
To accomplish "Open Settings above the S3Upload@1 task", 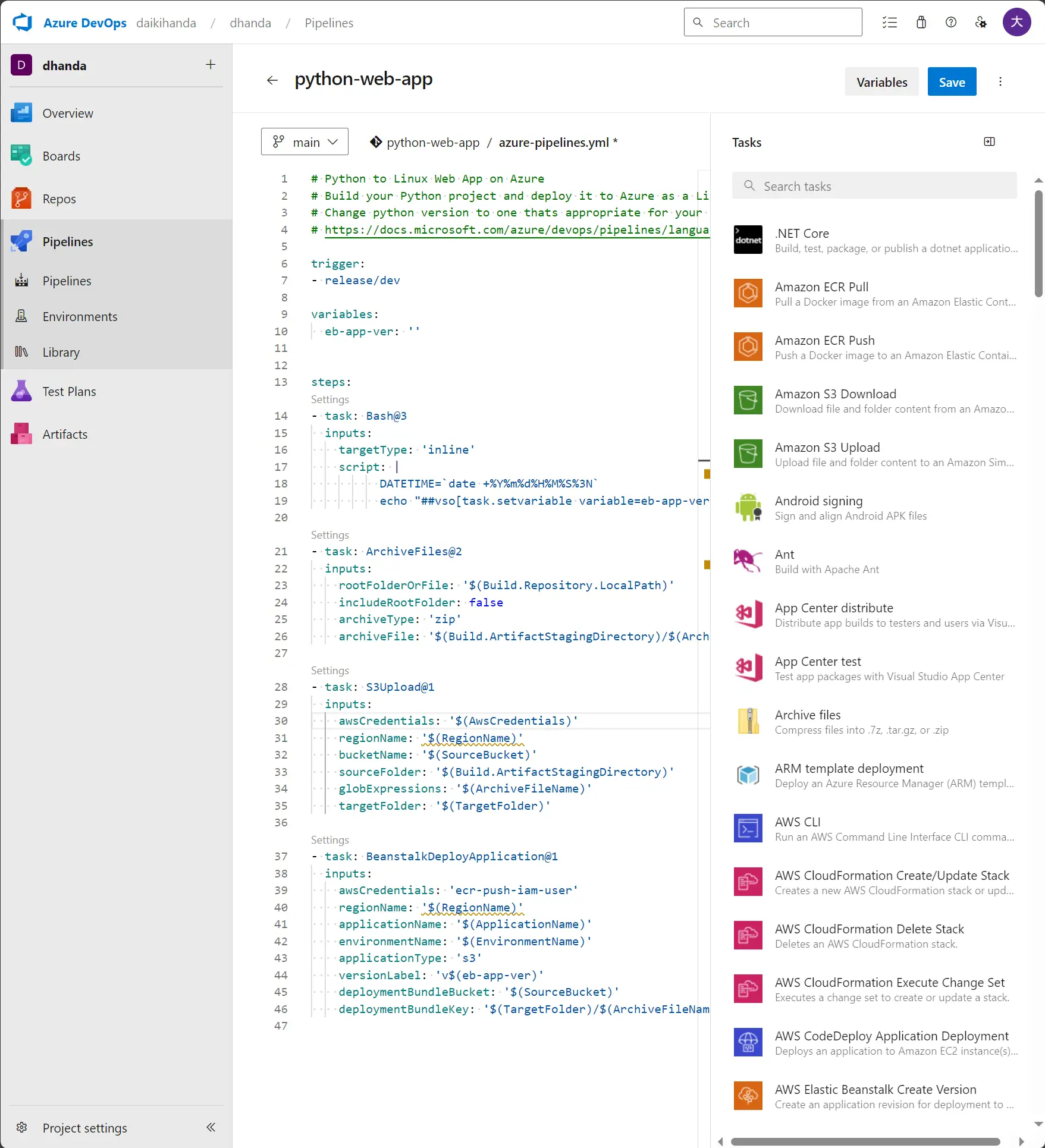I will tap(330, 670).
